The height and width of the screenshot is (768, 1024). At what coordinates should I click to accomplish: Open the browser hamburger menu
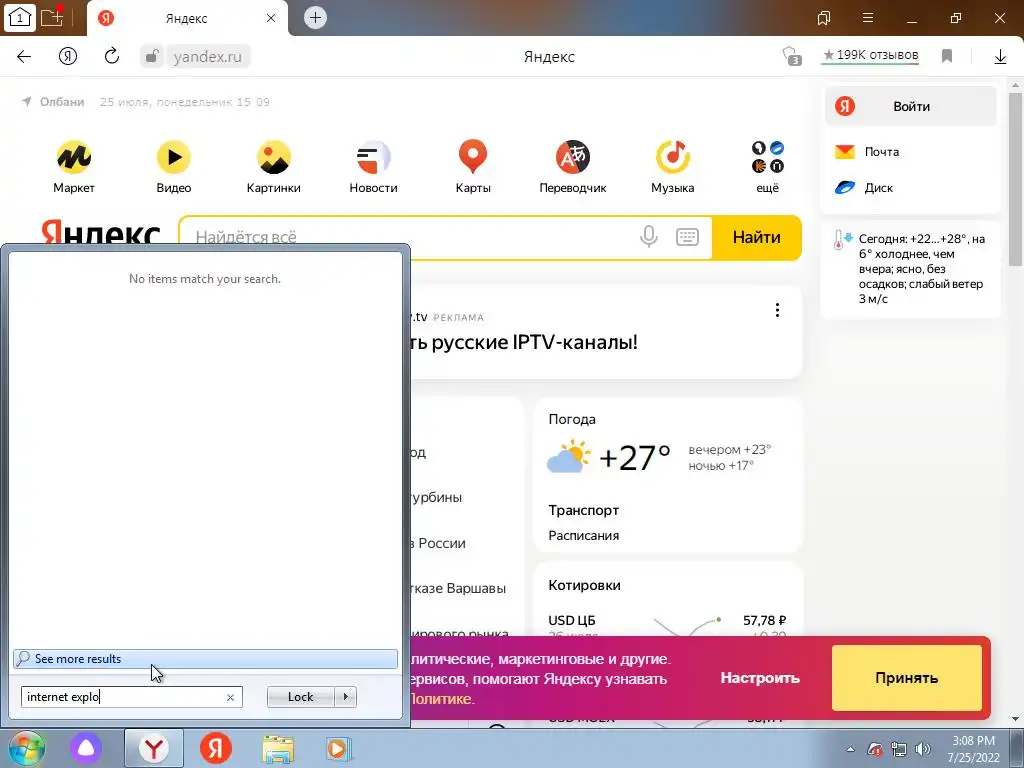click(x=868, y=18)
